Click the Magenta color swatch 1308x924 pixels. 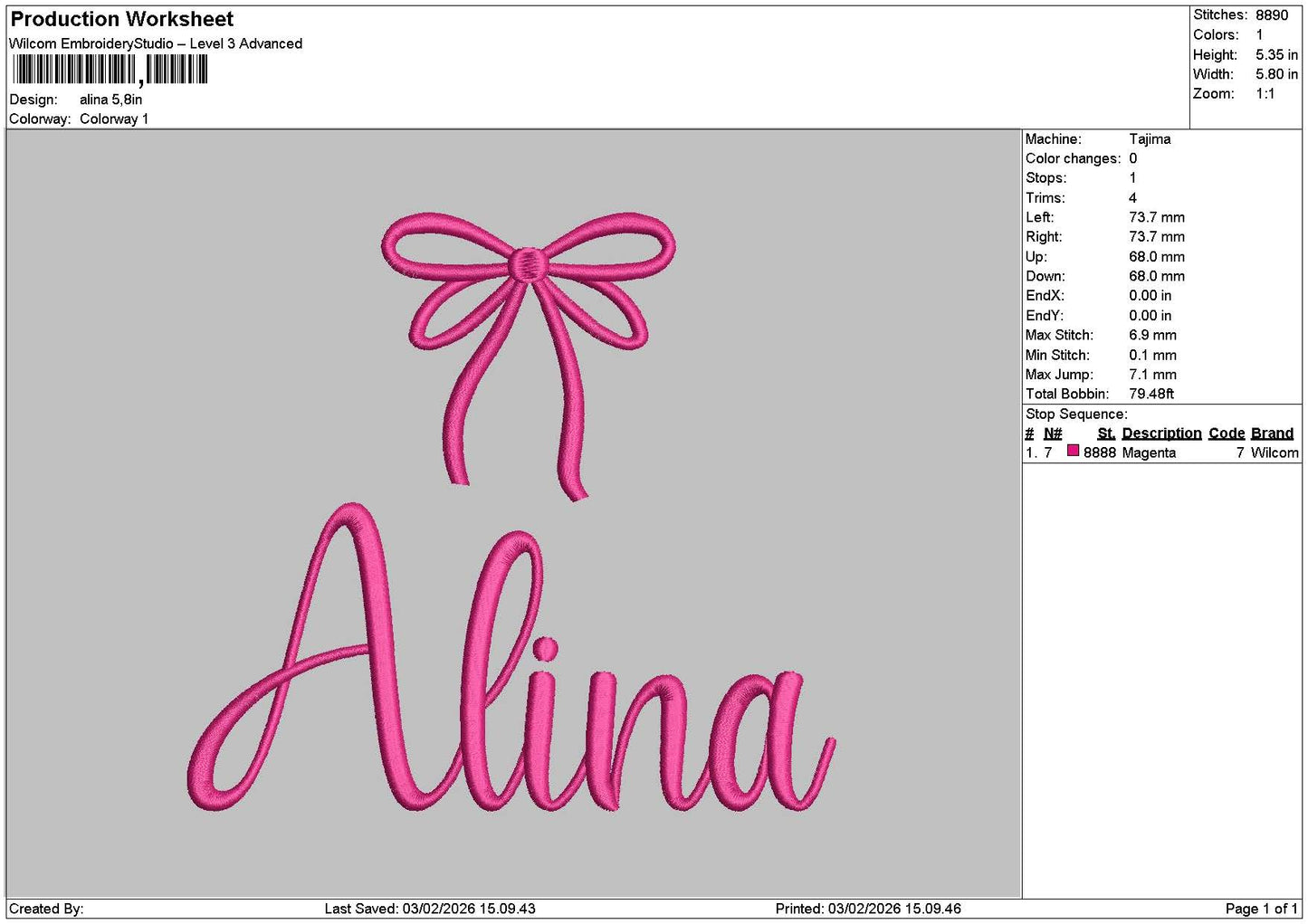point(1073,451)
